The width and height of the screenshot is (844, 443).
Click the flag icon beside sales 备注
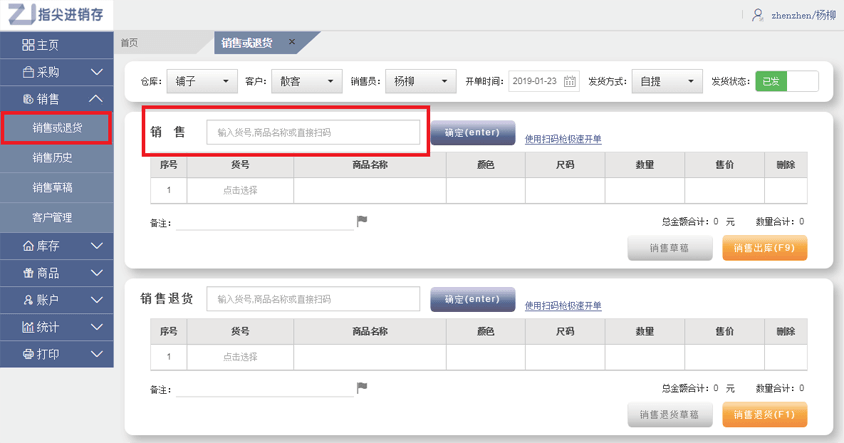point(362,221)
